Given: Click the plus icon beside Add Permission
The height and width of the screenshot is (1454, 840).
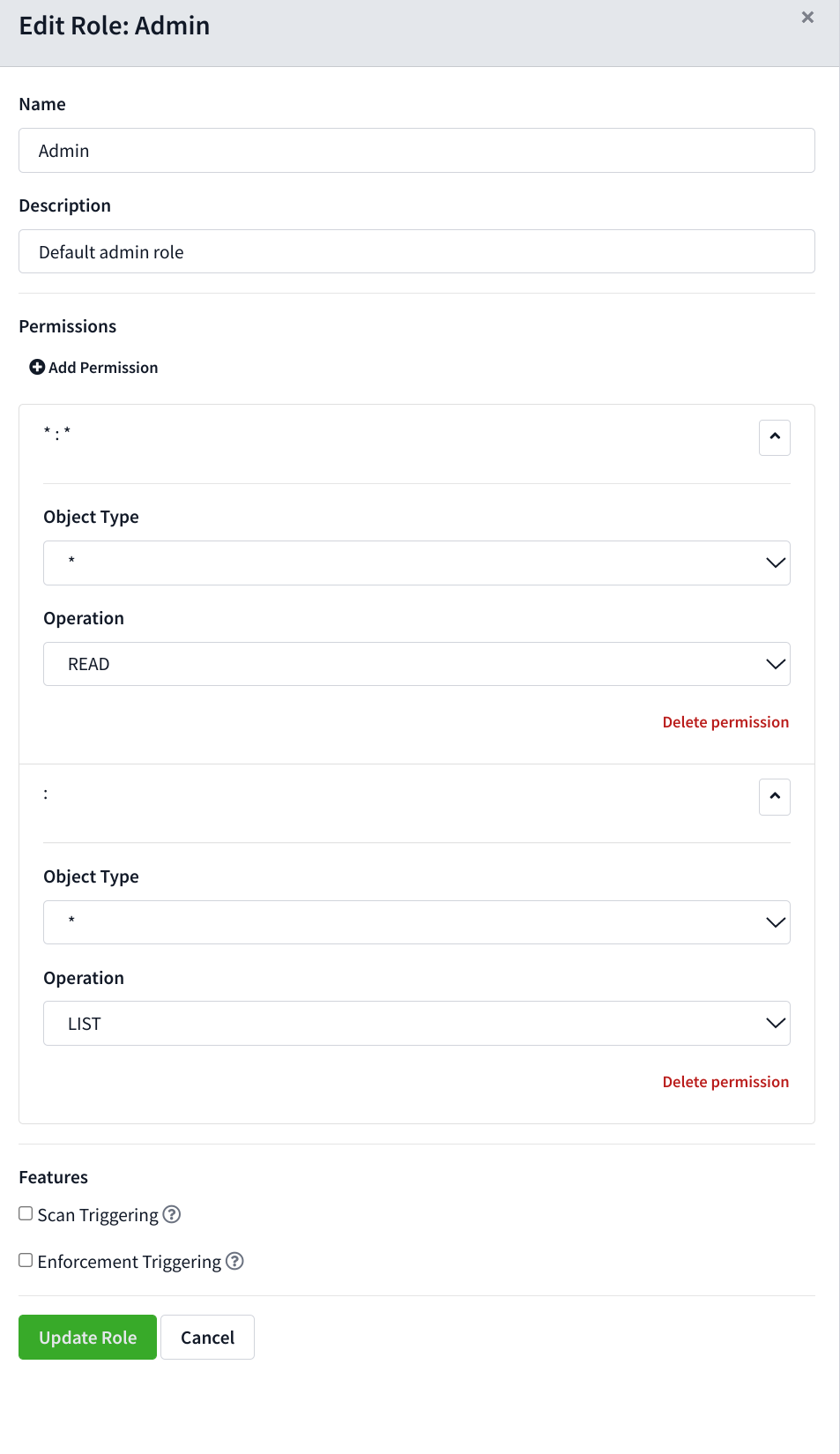Looking at the screenshot, I should coord(37,367).
